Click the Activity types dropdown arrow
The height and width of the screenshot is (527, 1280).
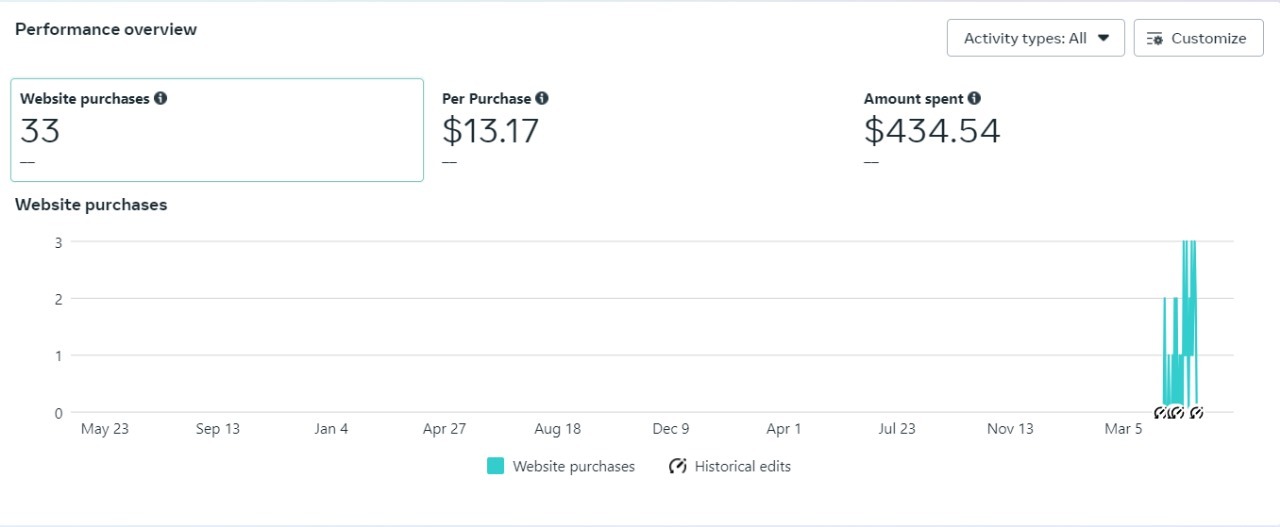pyautogui.click(x=1104, y=38)
